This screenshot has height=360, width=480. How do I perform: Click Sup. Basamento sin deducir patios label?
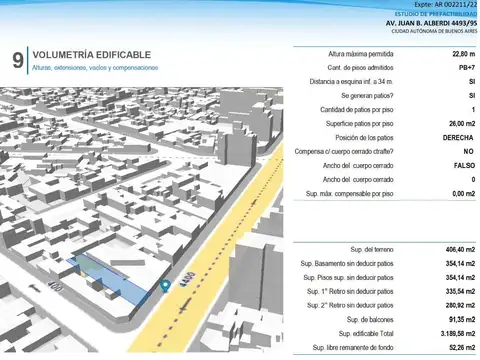click(347, 264)
